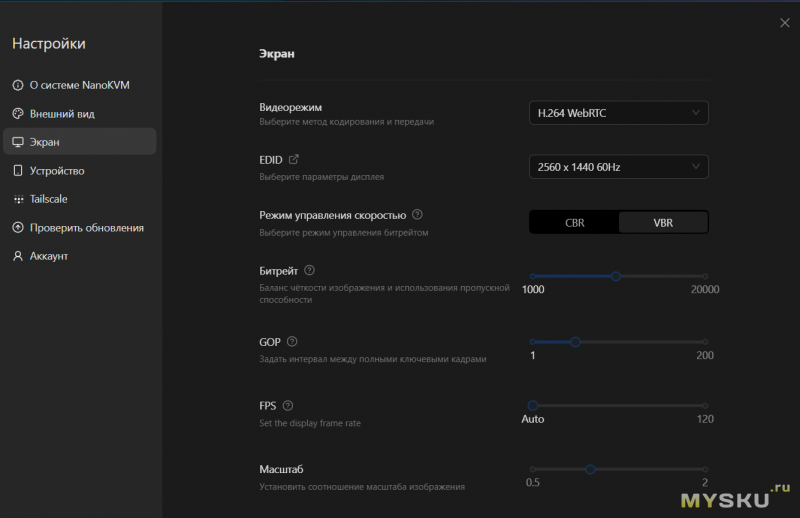The width and height of the screenshot is (800, 518).
Task: Click the Tailscale icon in sidebar
Action: tap(18, 199)
